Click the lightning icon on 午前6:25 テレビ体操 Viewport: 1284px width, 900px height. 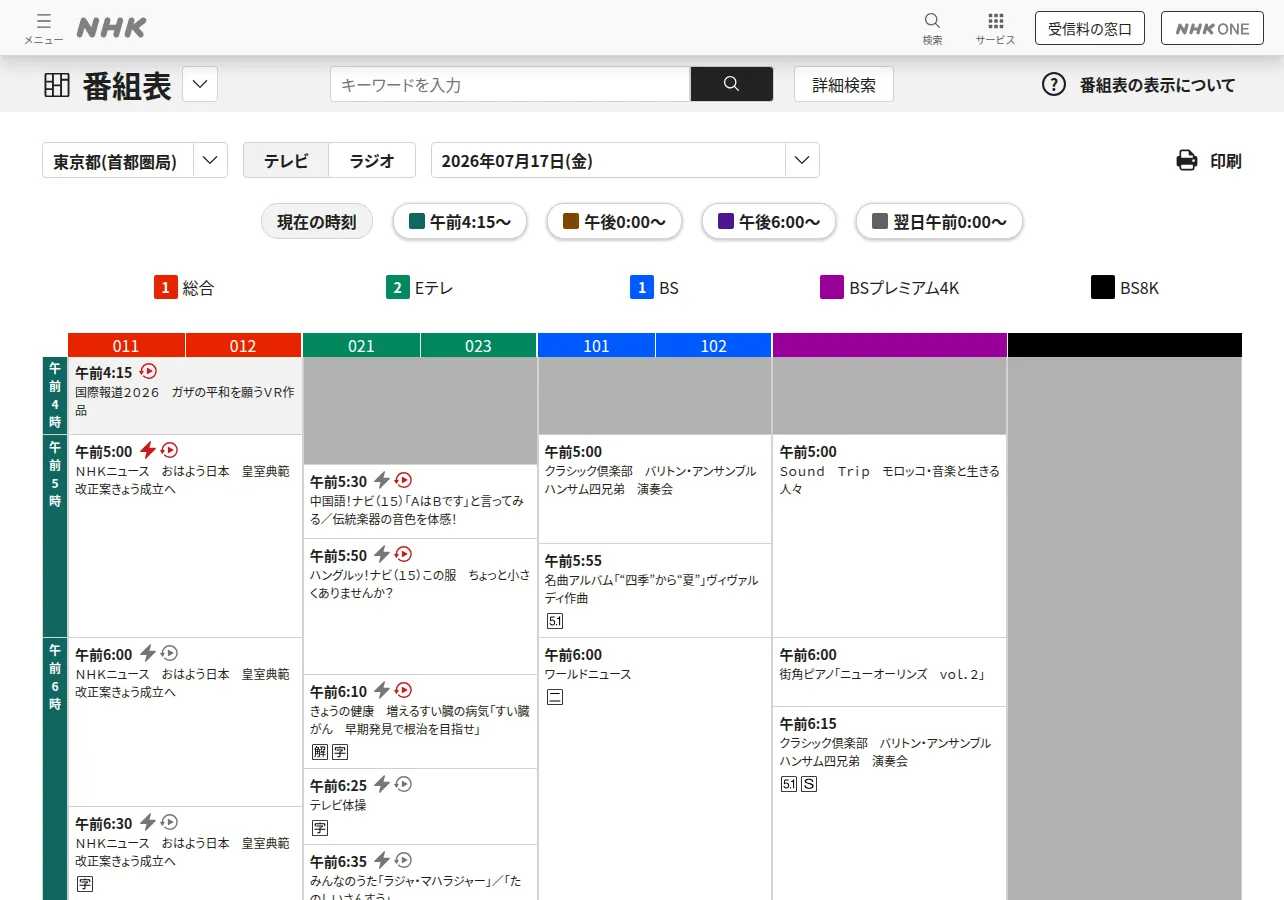(x=382, y=784)
